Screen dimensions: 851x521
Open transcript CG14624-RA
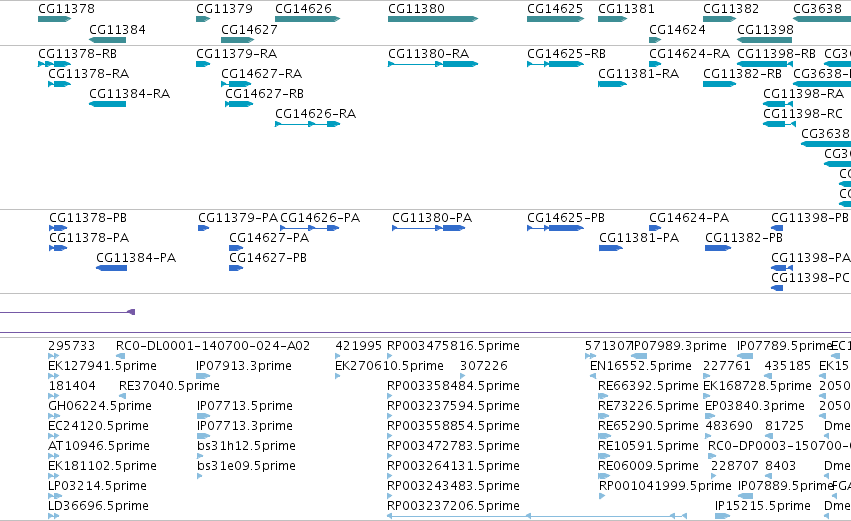(690, 54)
